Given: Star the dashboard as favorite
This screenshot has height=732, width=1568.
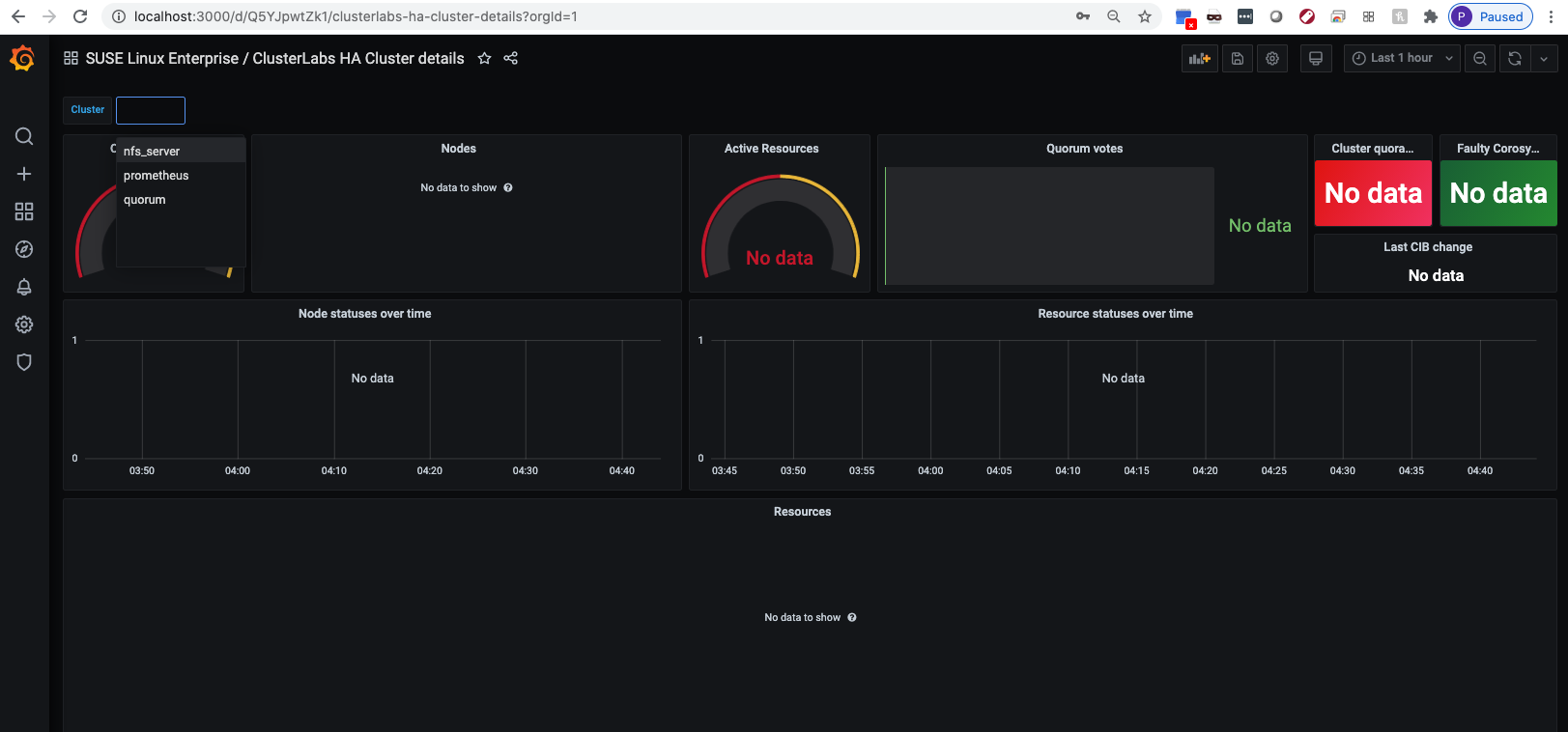Looking at the screenshot, I should click(x=484, y=59).
